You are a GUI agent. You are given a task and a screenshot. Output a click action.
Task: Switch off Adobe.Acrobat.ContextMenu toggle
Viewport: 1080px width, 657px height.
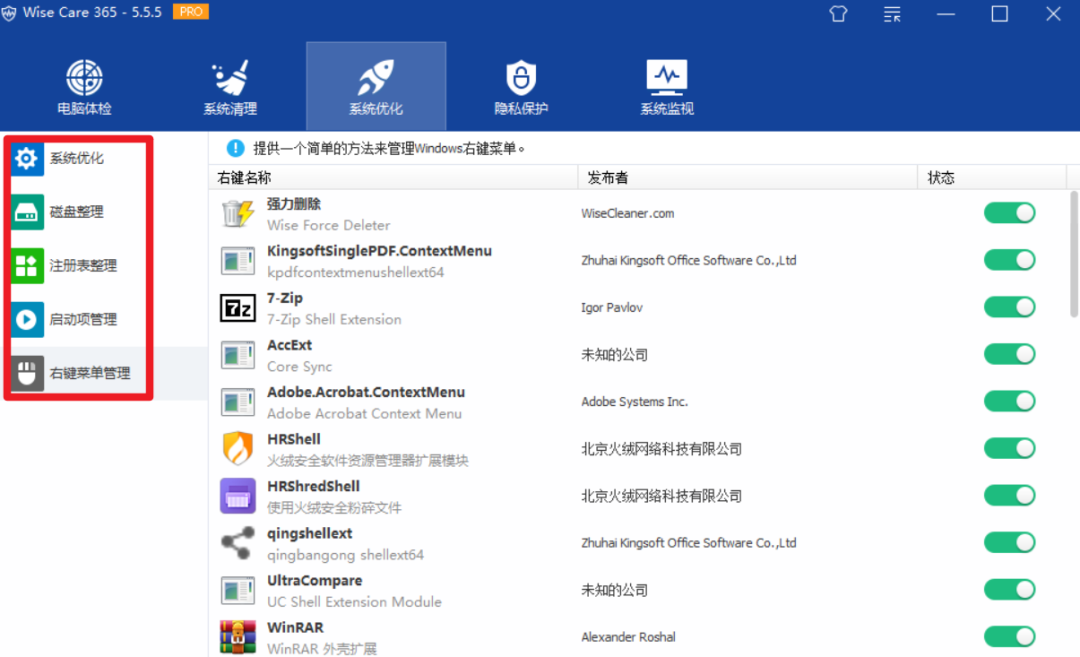click(1009, 402)
